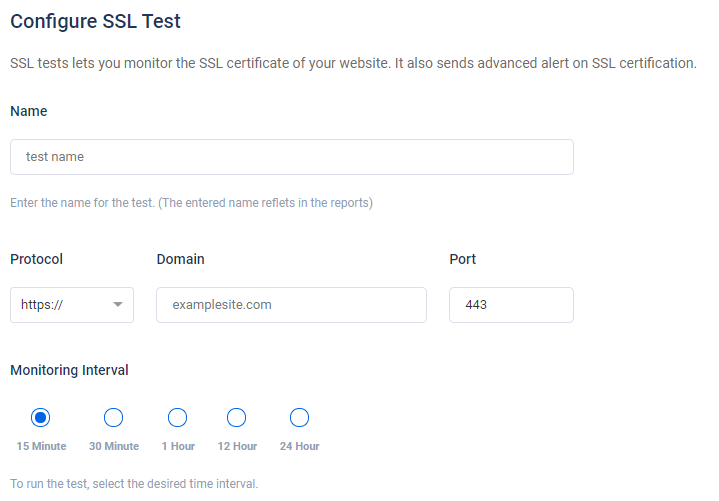Click the 15 Minute label text
Screen dimensions: 719x501
[41, 446]
